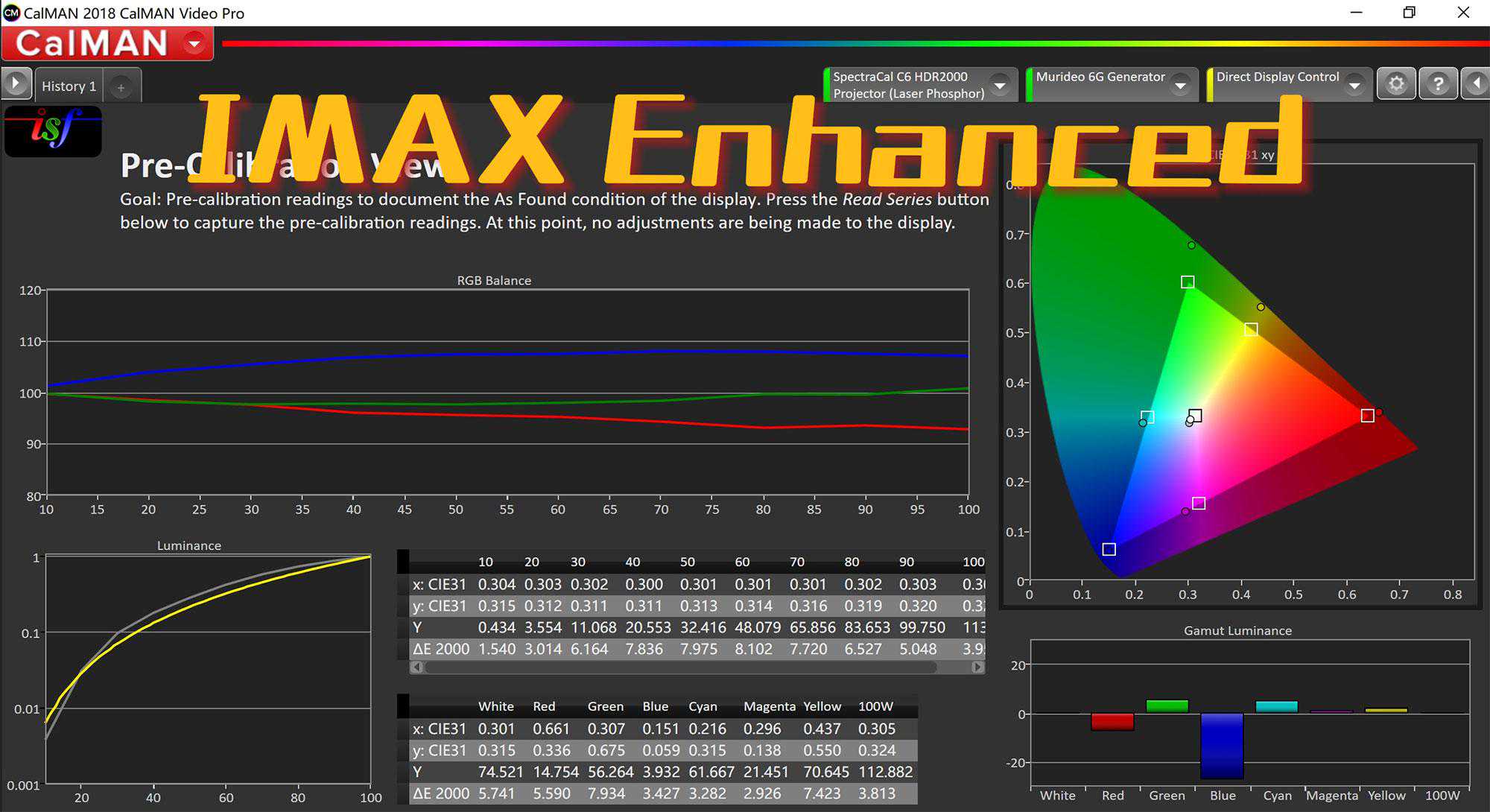Expand the Murideo 6G Generator dropdown
Image resolution: width=1490 pixels, height=812 pixels.
[1180, 85]
